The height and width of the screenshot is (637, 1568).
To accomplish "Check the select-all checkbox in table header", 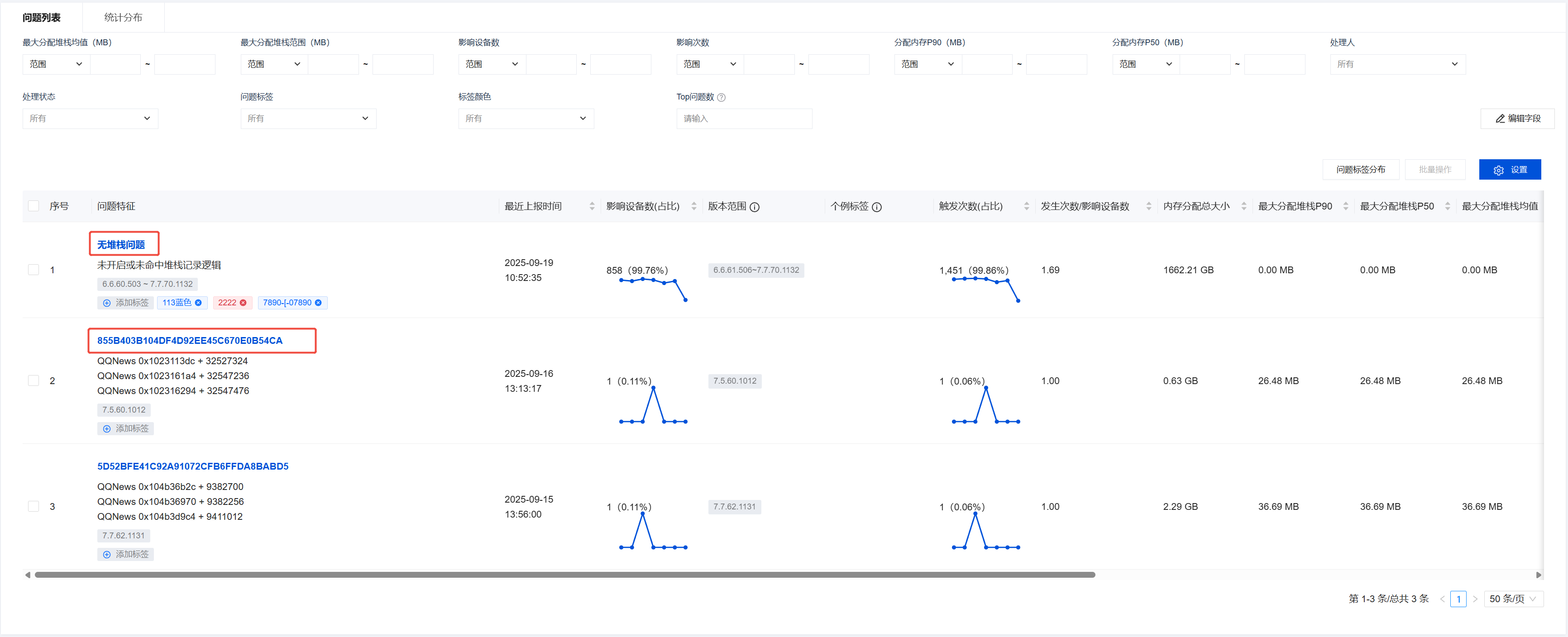I will (33, 206).
